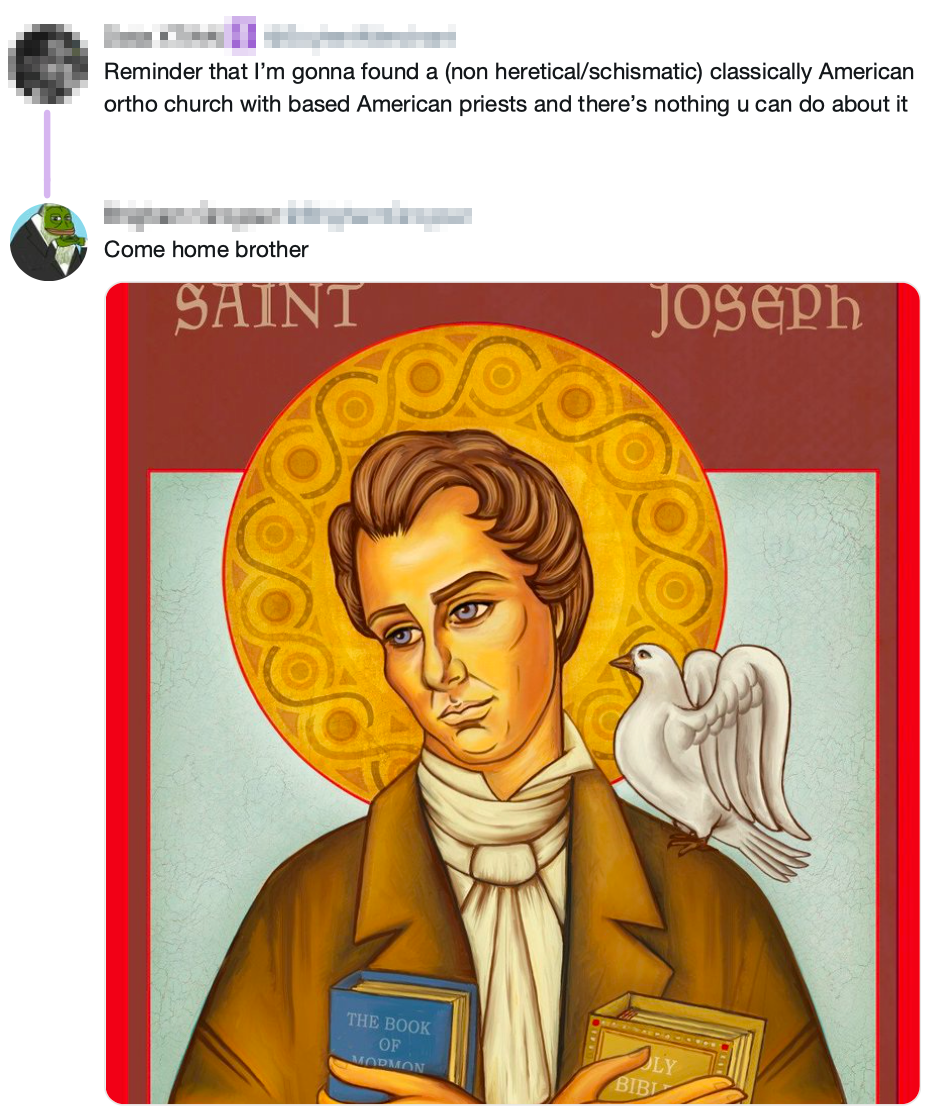Open the tweet starting with 'Reminder that I'm gonna found'
Image resolution: width=940 pixels, height=1118 pixels.
click(509, 88)
